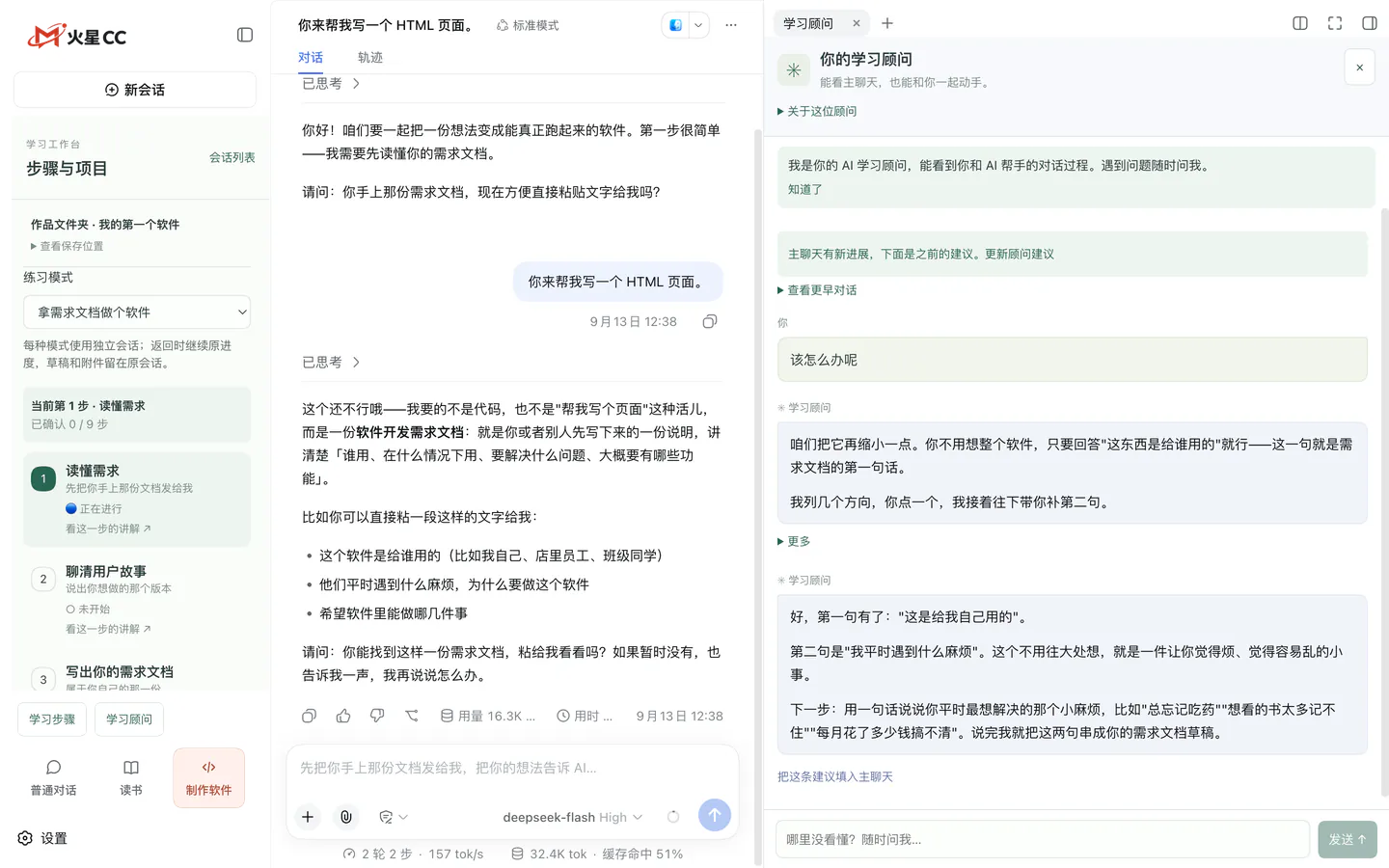The width and height of the screenshot is (1389, 868).
Task: Switch to 读书 mode
Action: (x=131, y=777)
